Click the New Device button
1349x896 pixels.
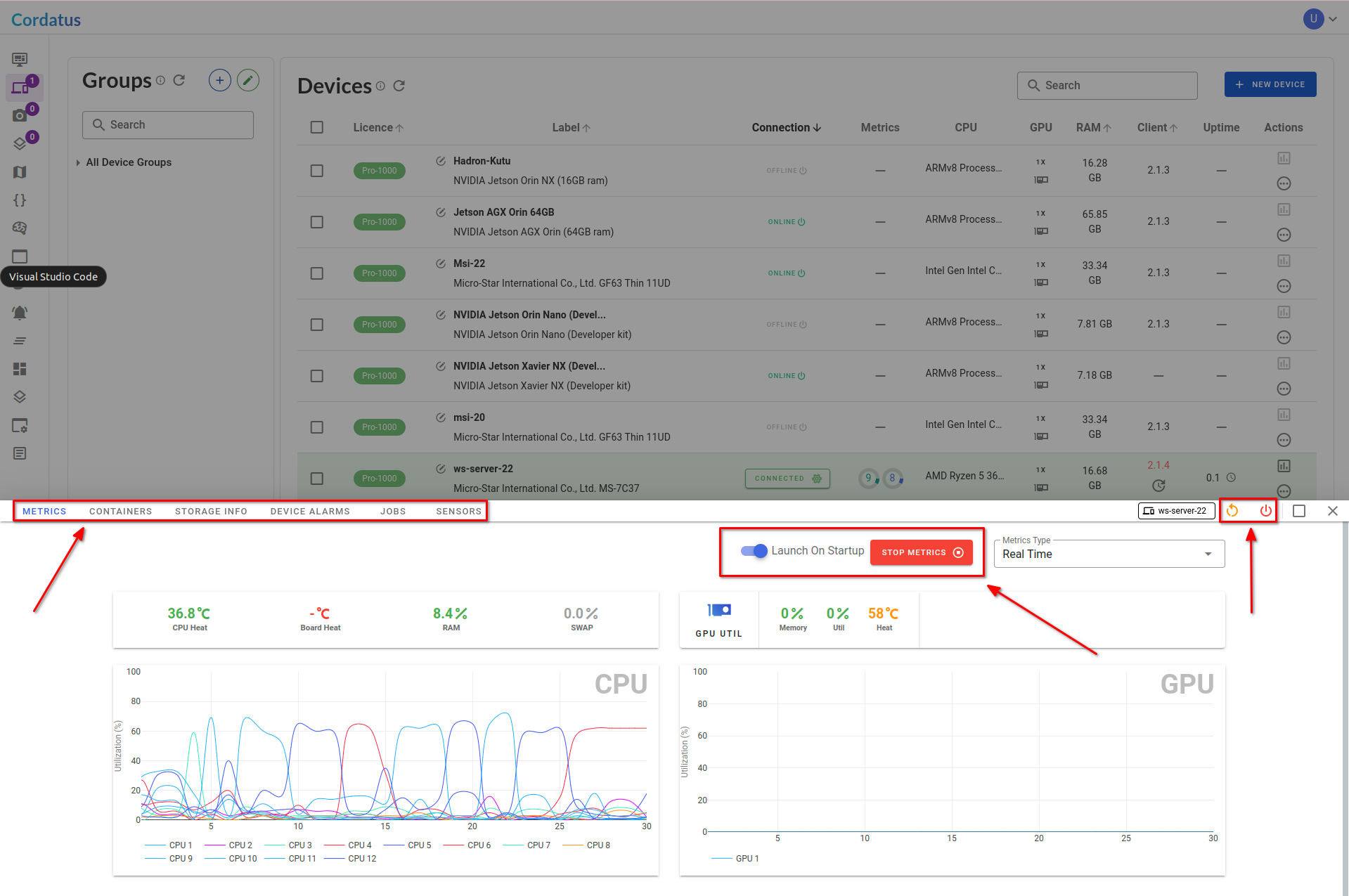click(x=1270, y=84)
